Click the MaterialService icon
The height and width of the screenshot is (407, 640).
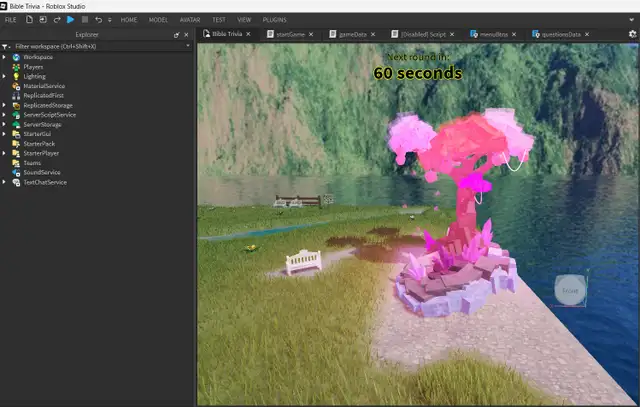tap(16, 86)
